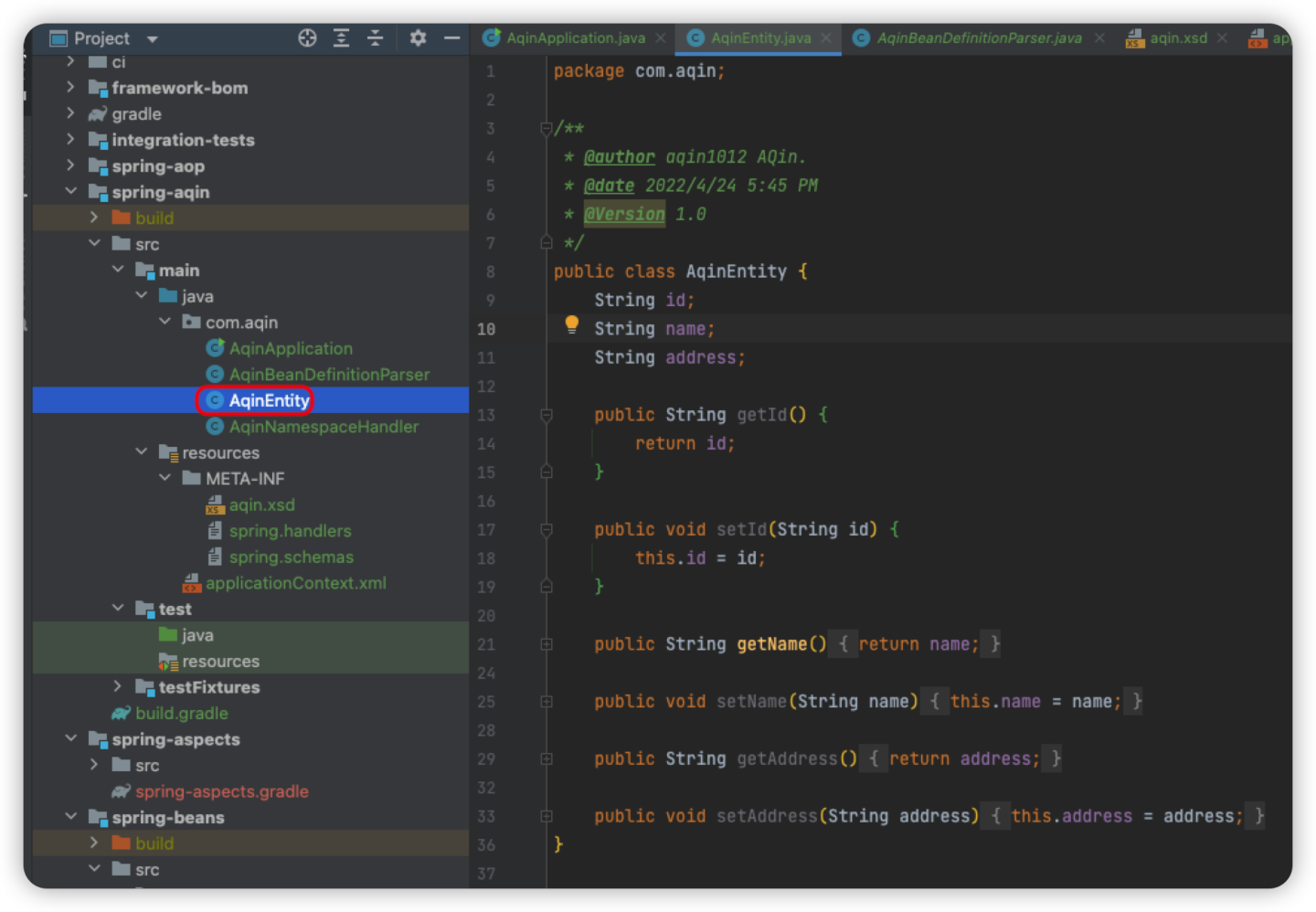Fold the Javadoc comment at line 3
Viewport: 1316px width, 912px height.
[547, 128]
